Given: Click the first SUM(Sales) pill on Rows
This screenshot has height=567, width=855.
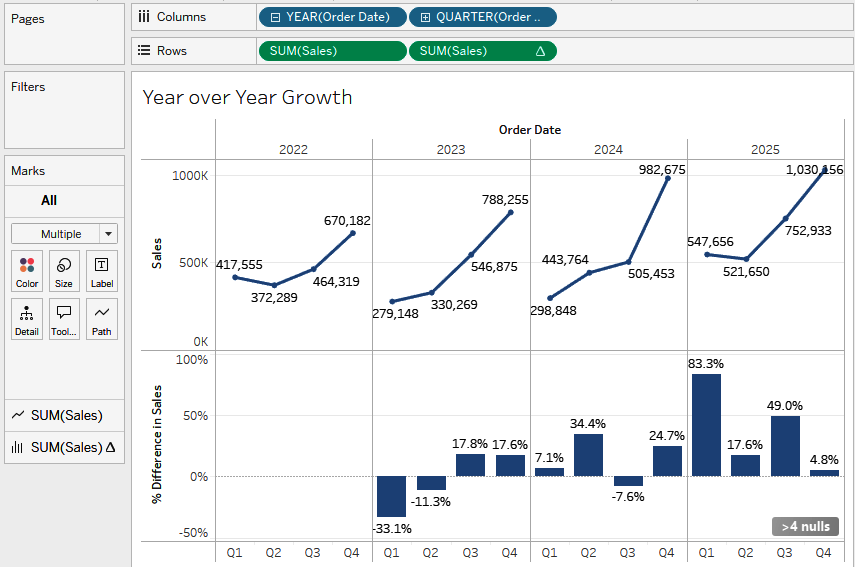Looking at the screenshot, I should 332,51.
